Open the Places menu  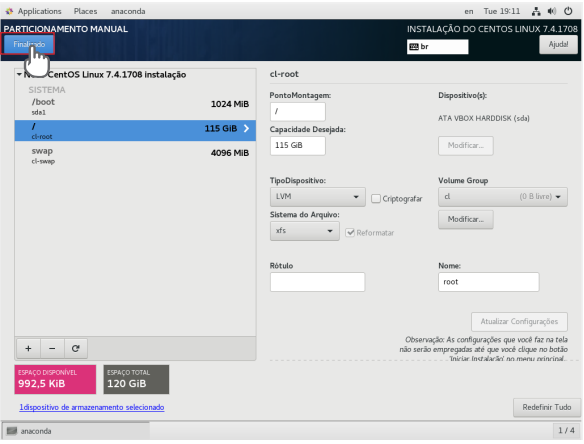coord(85,11)
